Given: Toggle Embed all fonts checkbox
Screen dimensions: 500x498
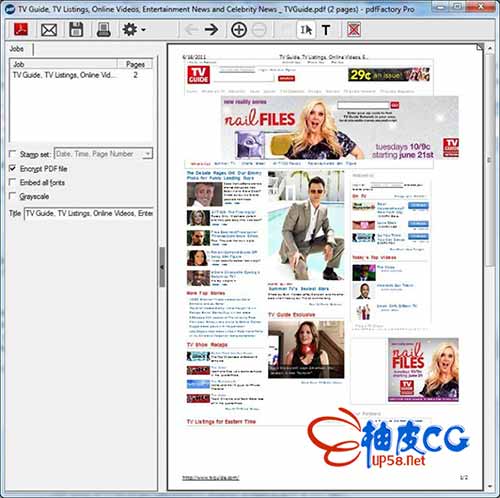Looking at the screenshot, I should pyautogui.click(x=13, y=182).
